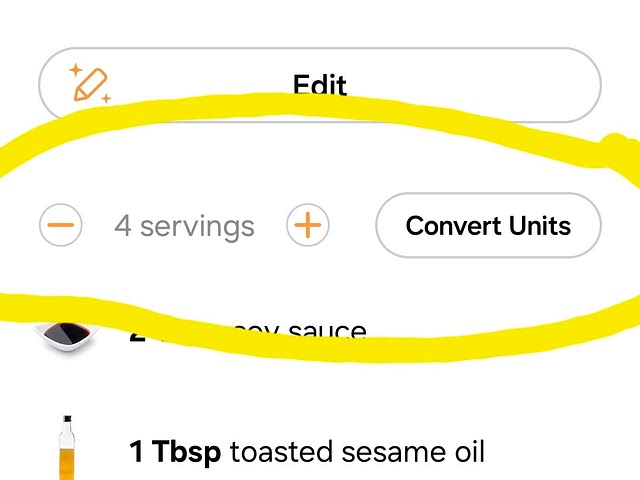
Task: Click the orange circled minus button
Action: pyautogui.click(x=61, y=226)
